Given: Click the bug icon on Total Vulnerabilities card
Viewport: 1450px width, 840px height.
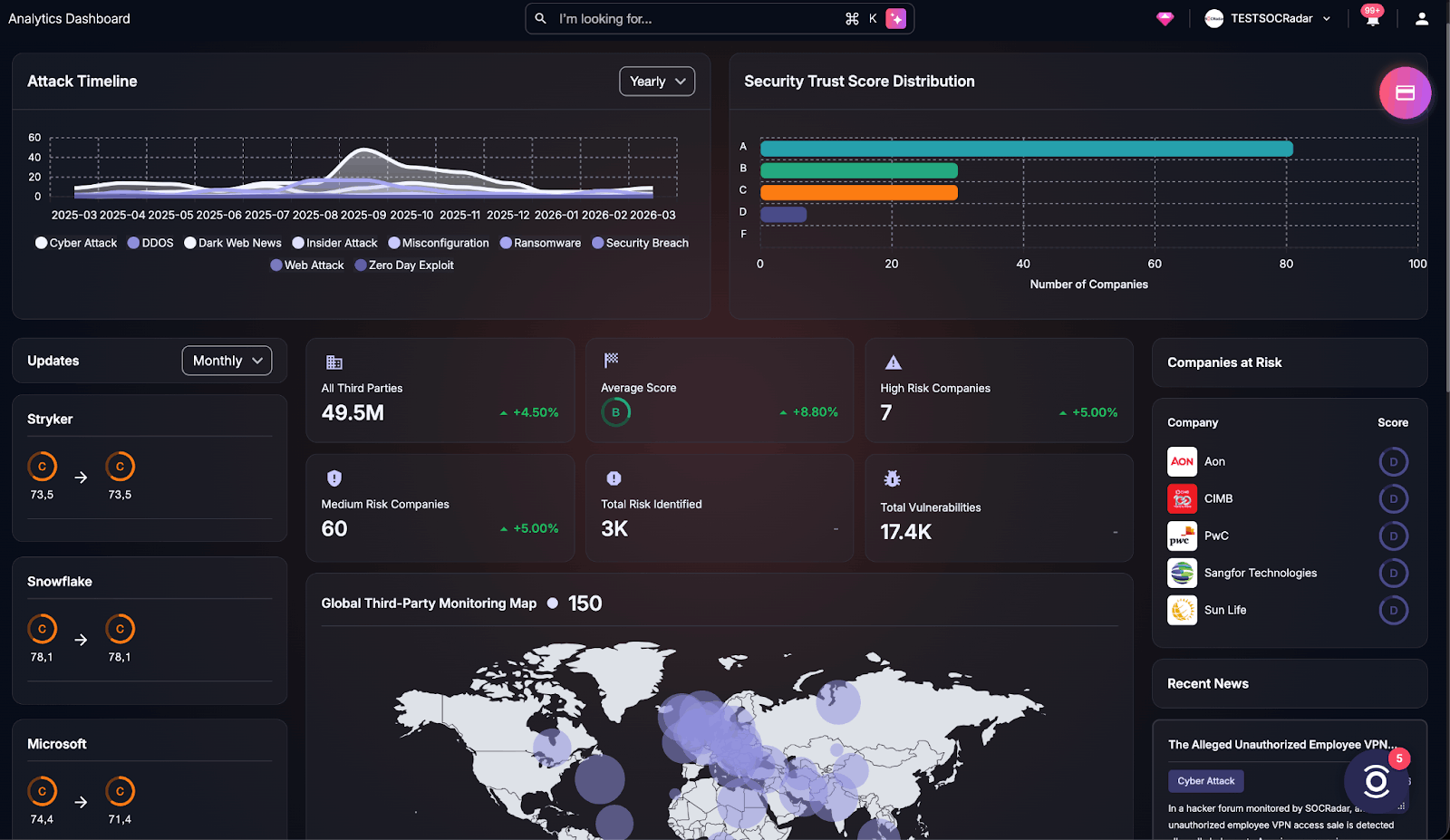Looking at the screenshot, I should click(x=892, y=478).
